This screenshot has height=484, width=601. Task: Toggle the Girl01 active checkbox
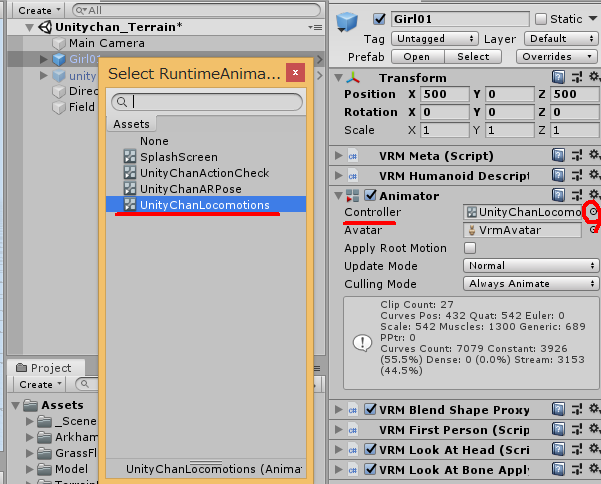click(379, 19)
